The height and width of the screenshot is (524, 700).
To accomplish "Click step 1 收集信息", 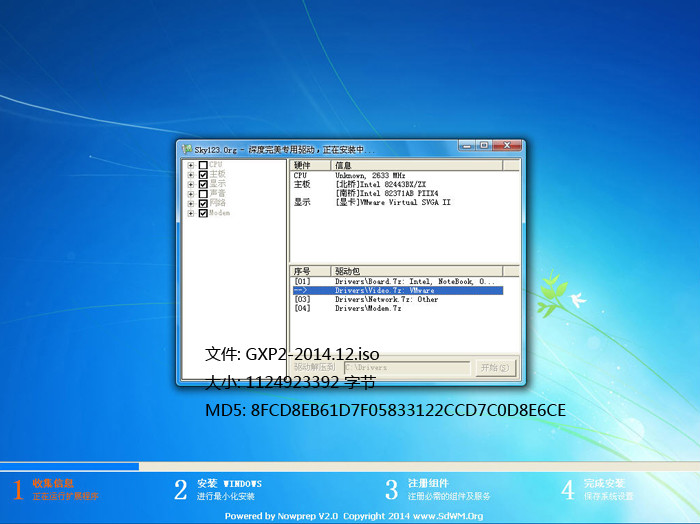I will [56, 489].
